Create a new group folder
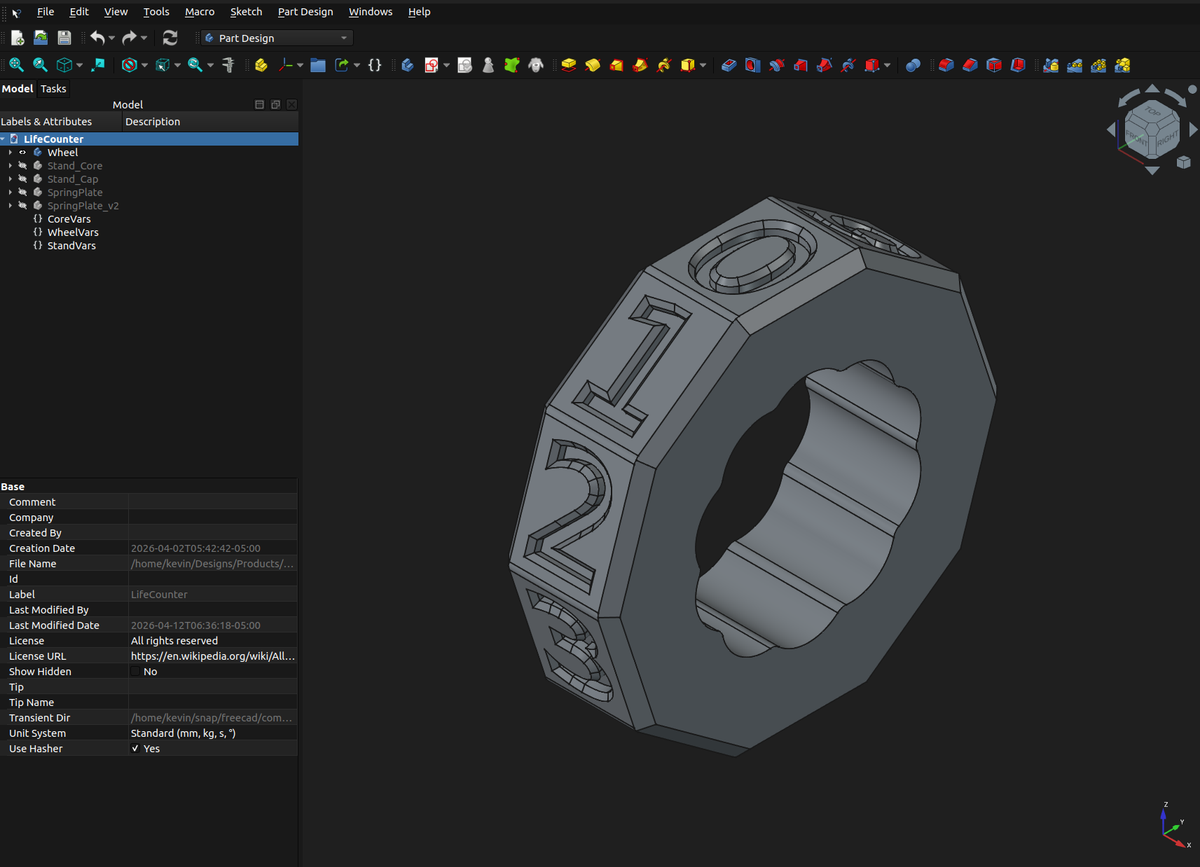The width and height of the screenshot is (1200, 867). coord(318,65)
